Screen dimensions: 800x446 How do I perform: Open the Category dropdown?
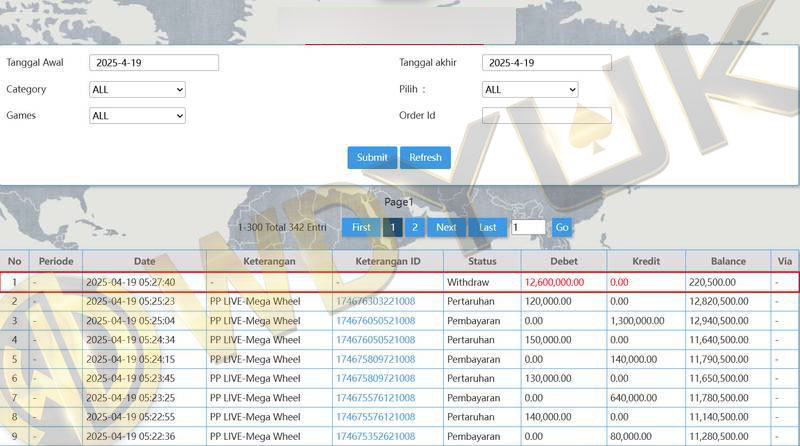(137, 89)
